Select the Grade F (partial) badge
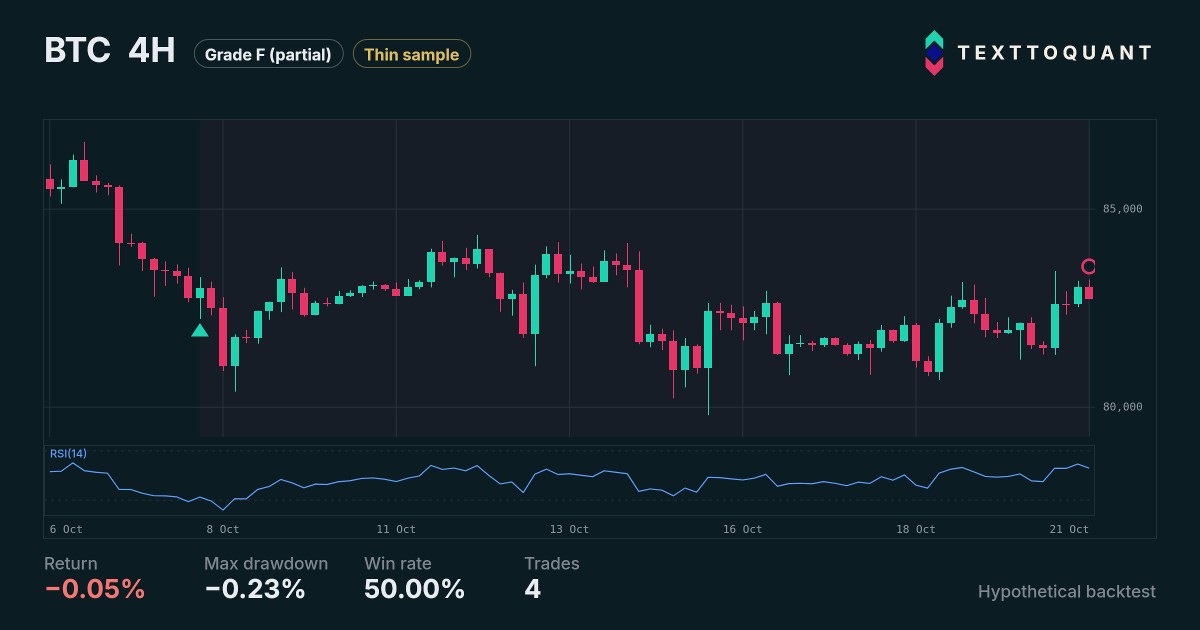 click(x=268, y=54)
